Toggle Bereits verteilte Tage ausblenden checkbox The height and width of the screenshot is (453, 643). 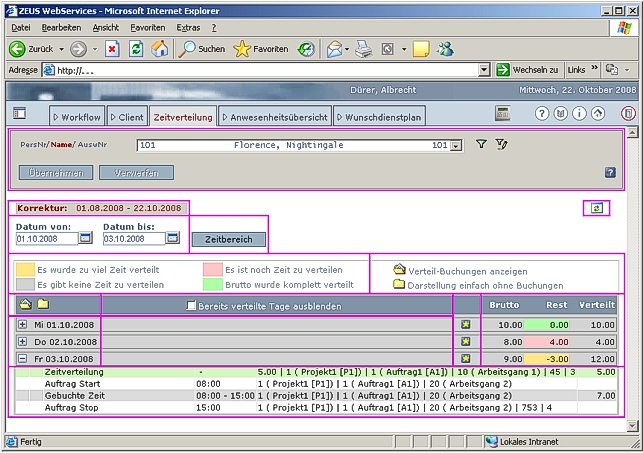pyautogui.click(x=191, y=305)
